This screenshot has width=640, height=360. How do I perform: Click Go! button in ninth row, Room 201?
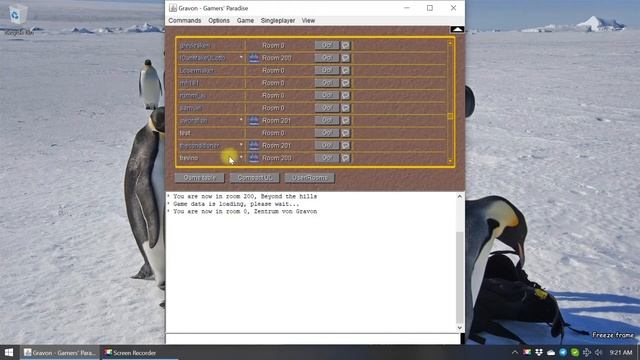coord(327,145)
